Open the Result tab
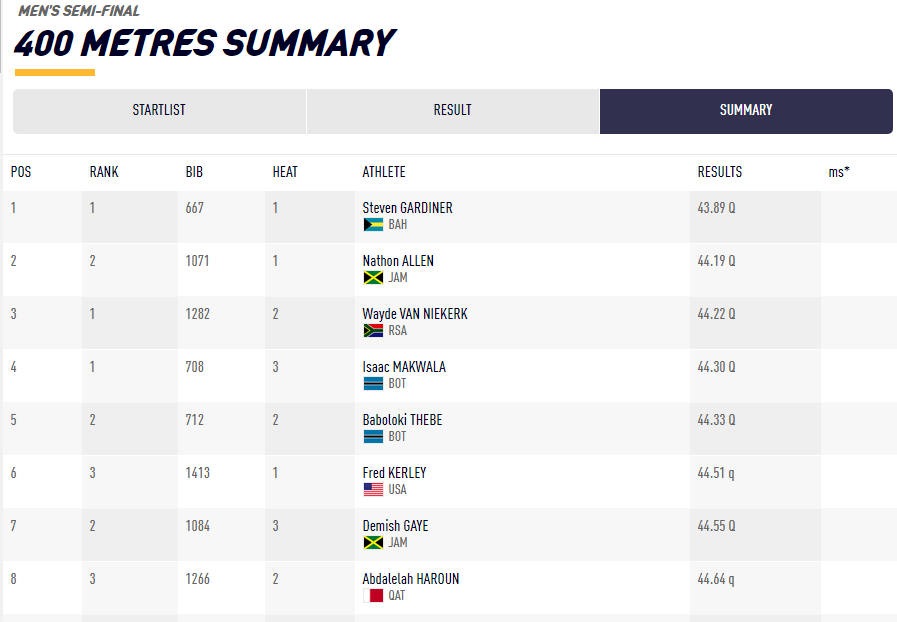This screenshot has width=897, height=622. [x=452, y=111]
